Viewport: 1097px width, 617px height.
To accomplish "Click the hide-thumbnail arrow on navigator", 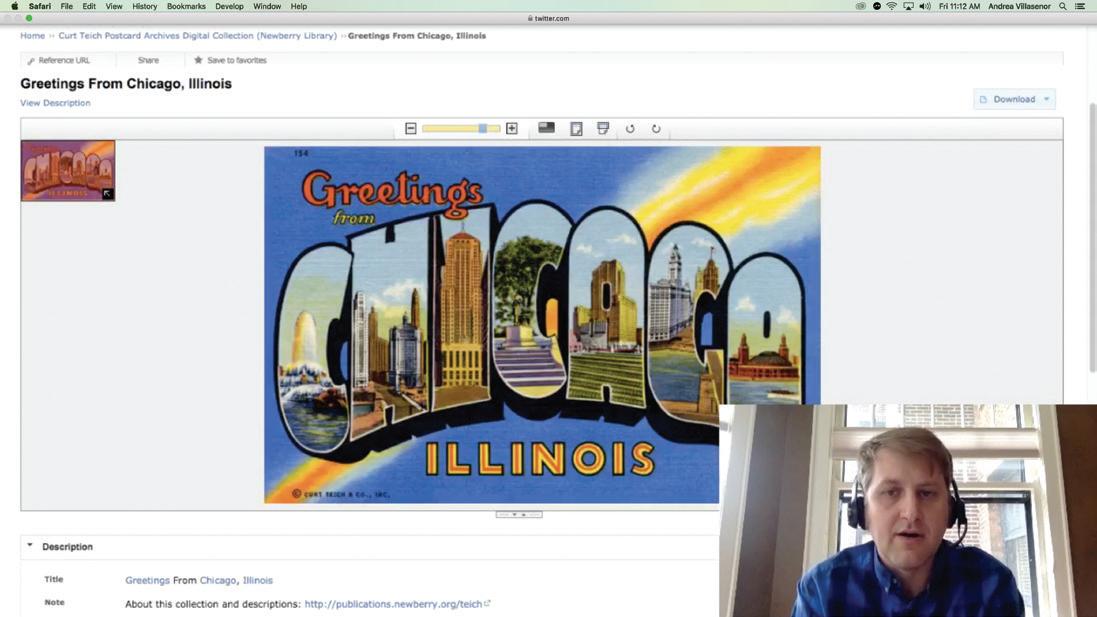I will 108,194.
